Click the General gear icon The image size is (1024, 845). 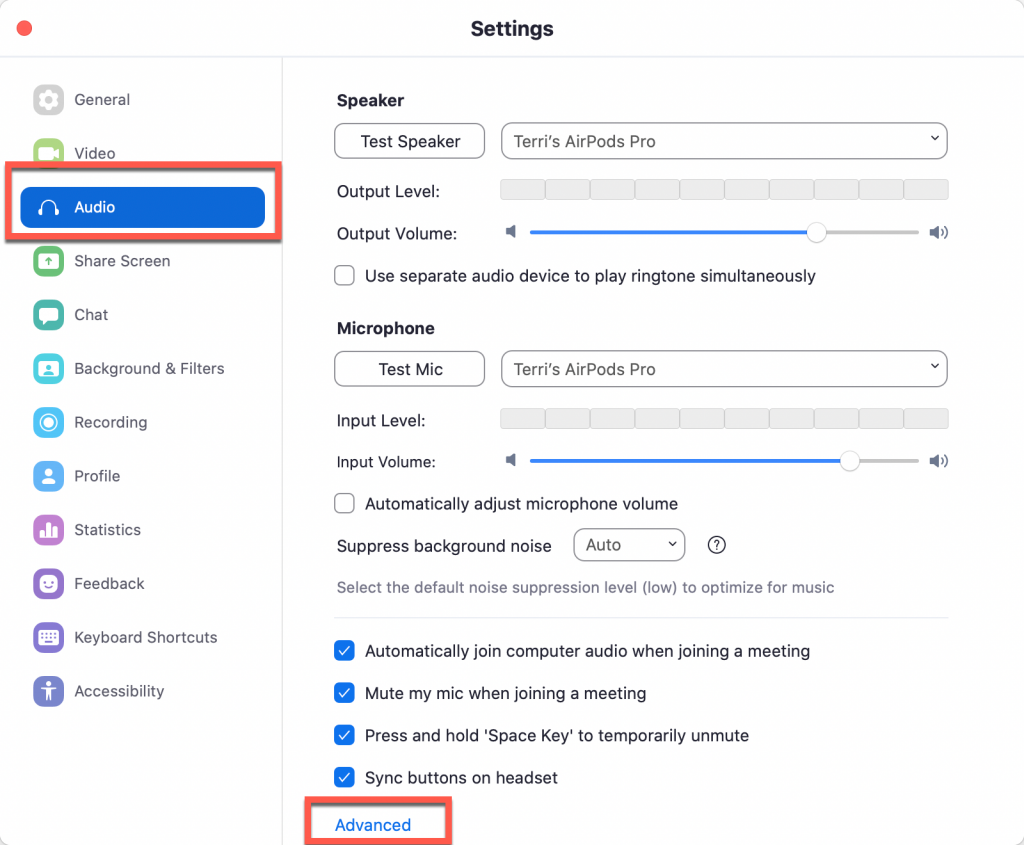pos(48,100)
